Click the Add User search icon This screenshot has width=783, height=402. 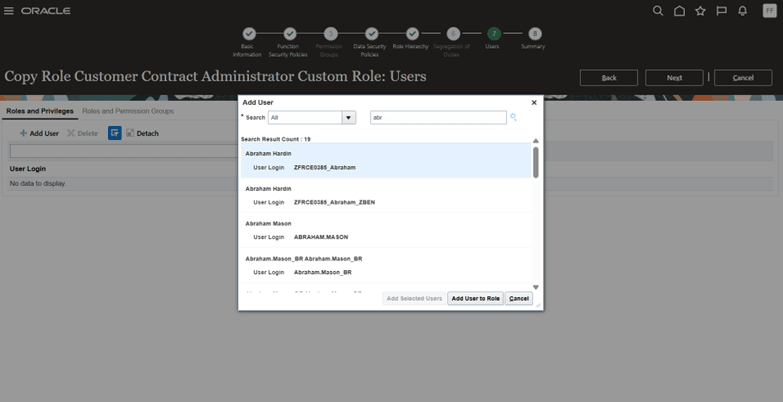[x=513, y=117]
